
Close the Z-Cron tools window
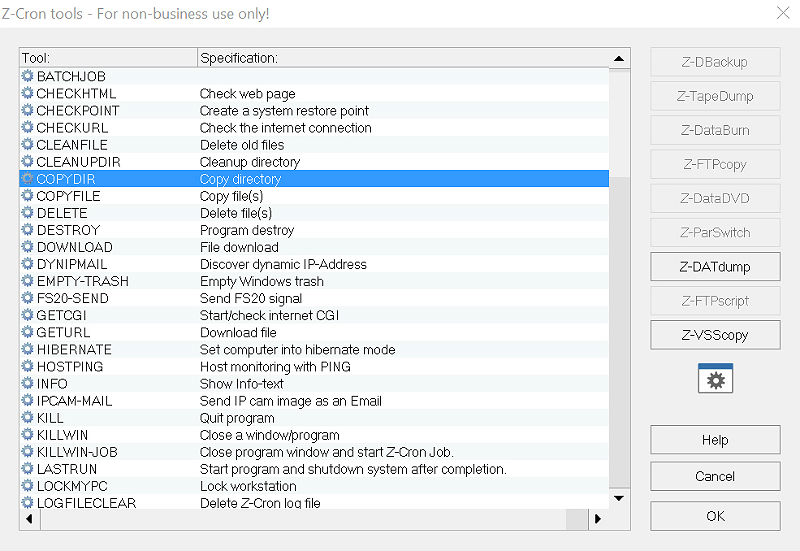(783, 13)
